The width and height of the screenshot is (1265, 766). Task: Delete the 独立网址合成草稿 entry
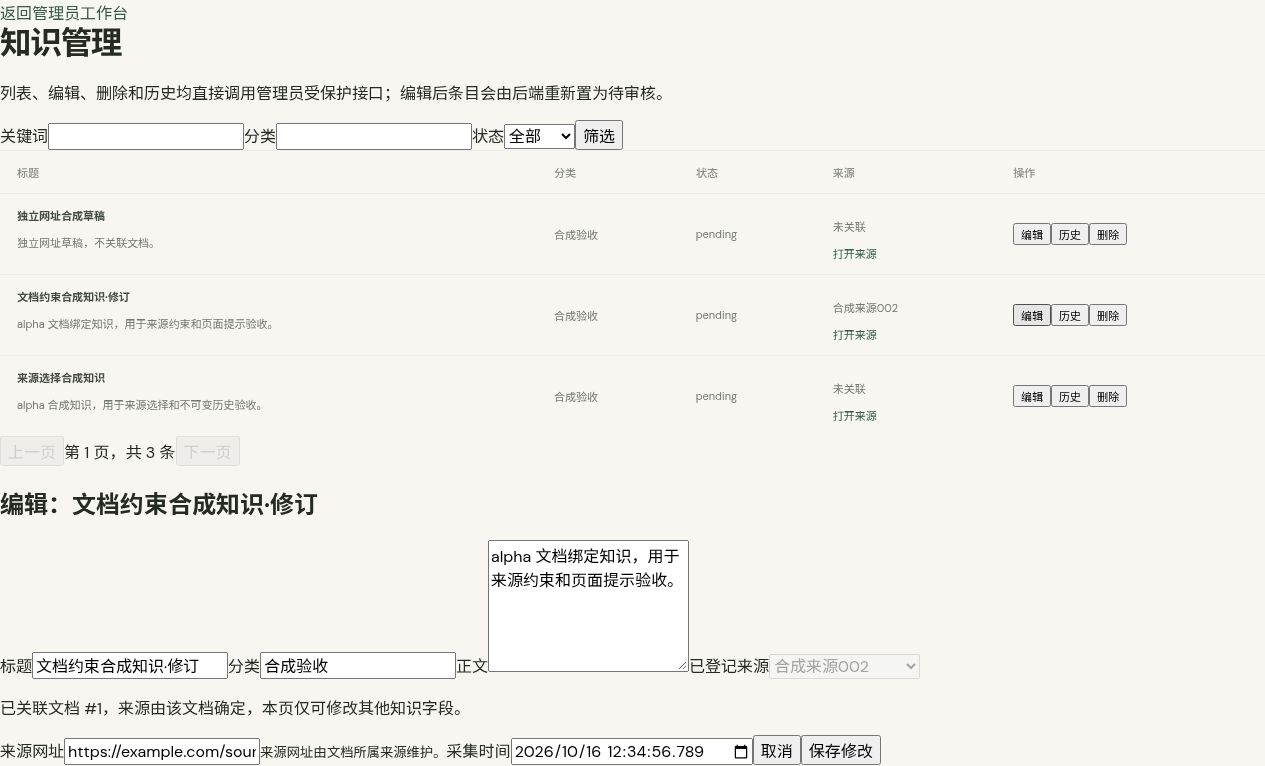pos(1107,234)
